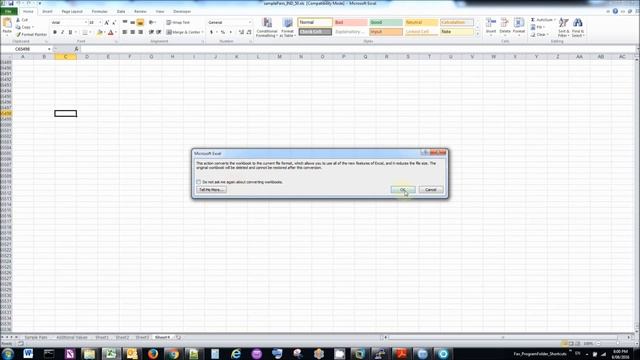This screenshot has height=360, width=640.
Task: Toggle Bold formatting
Action: click(x=55, y=32)
